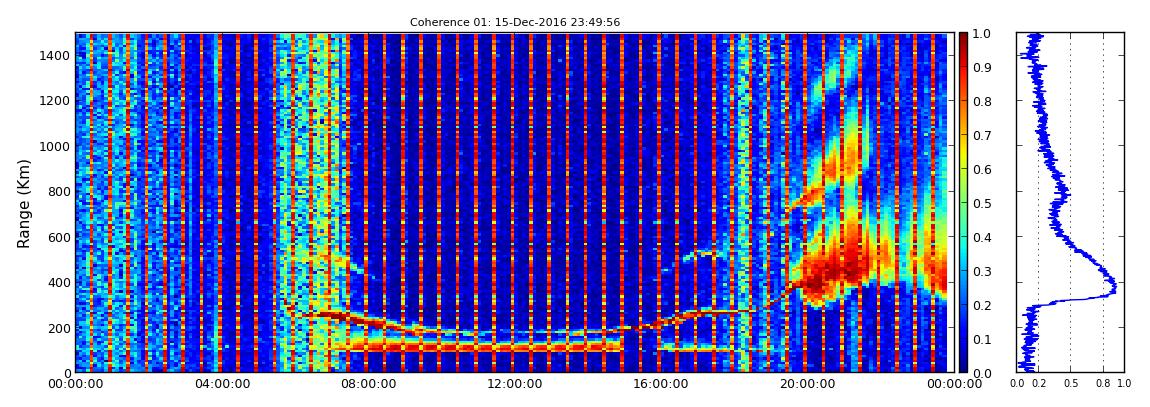This screenshot has width=1150, height=407.
Task: Click the colorbar 0.7 tick label
Action: [981, 136]
